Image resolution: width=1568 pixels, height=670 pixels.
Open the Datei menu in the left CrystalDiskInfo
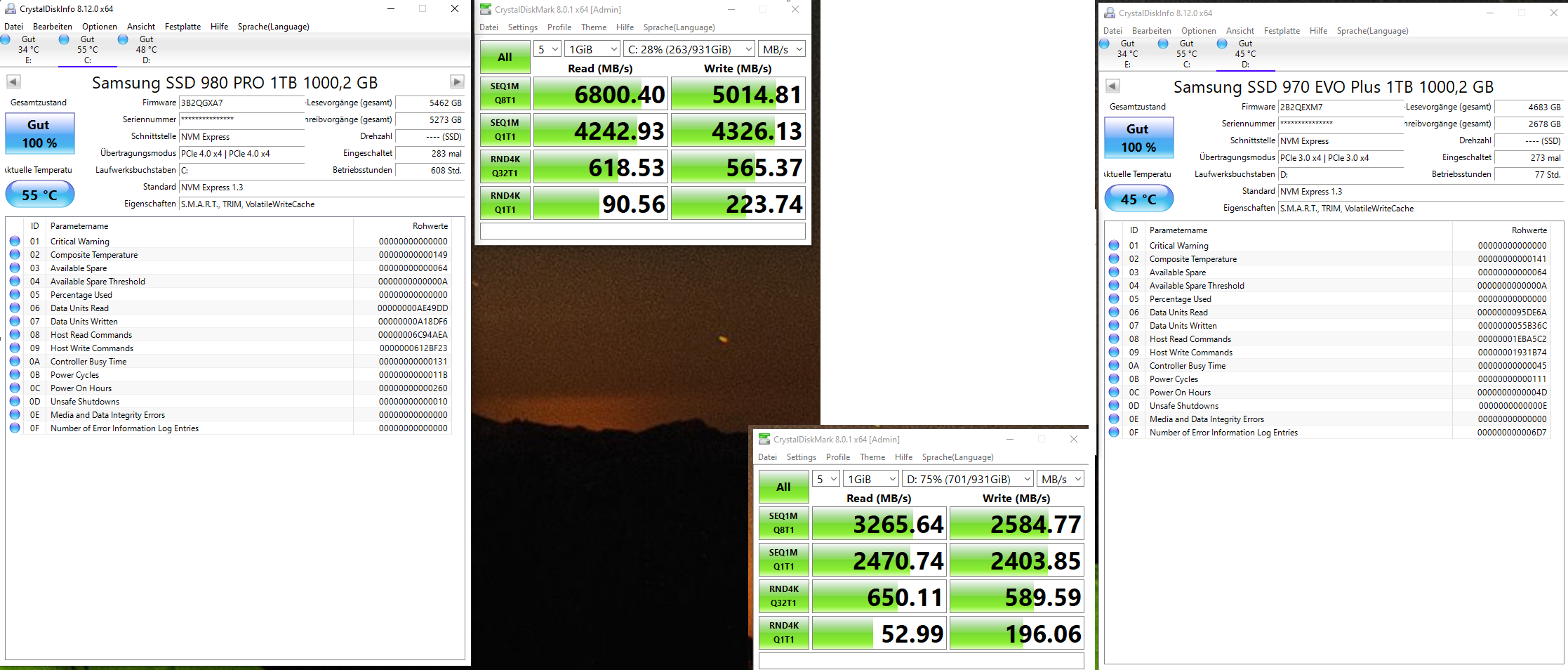click(x=14, y=27)
